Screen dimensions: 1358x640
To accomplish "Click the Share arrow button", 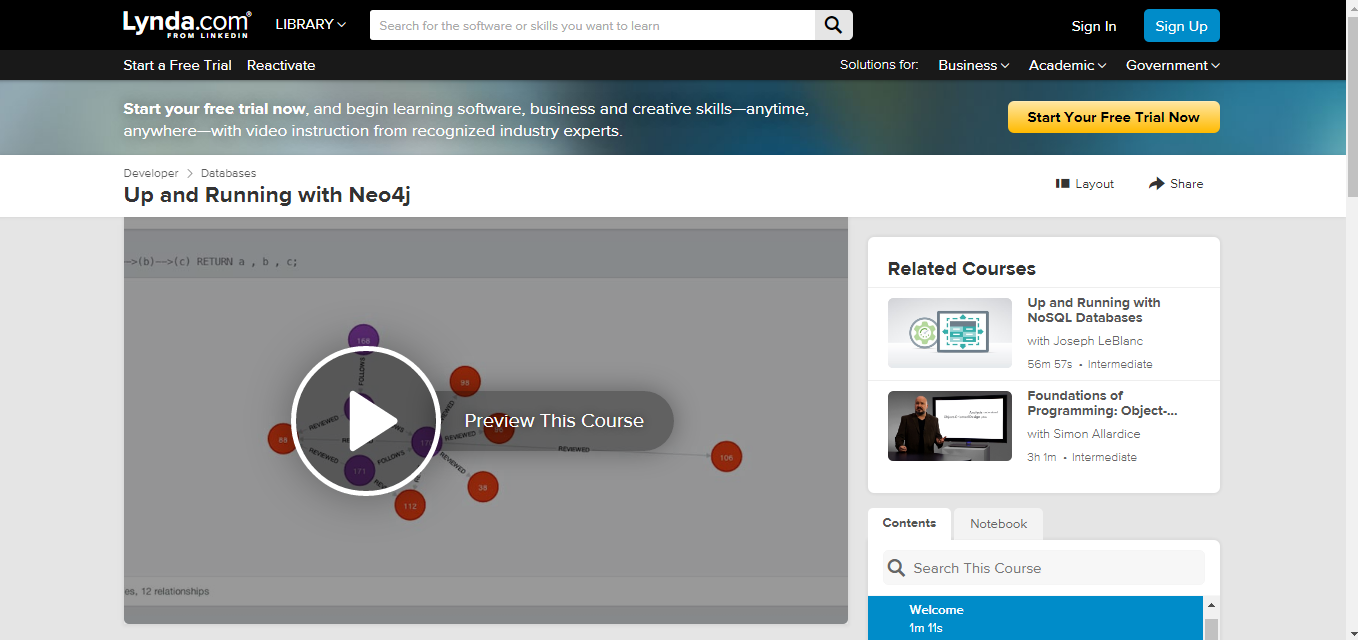I will click(x=1176, y=184).
